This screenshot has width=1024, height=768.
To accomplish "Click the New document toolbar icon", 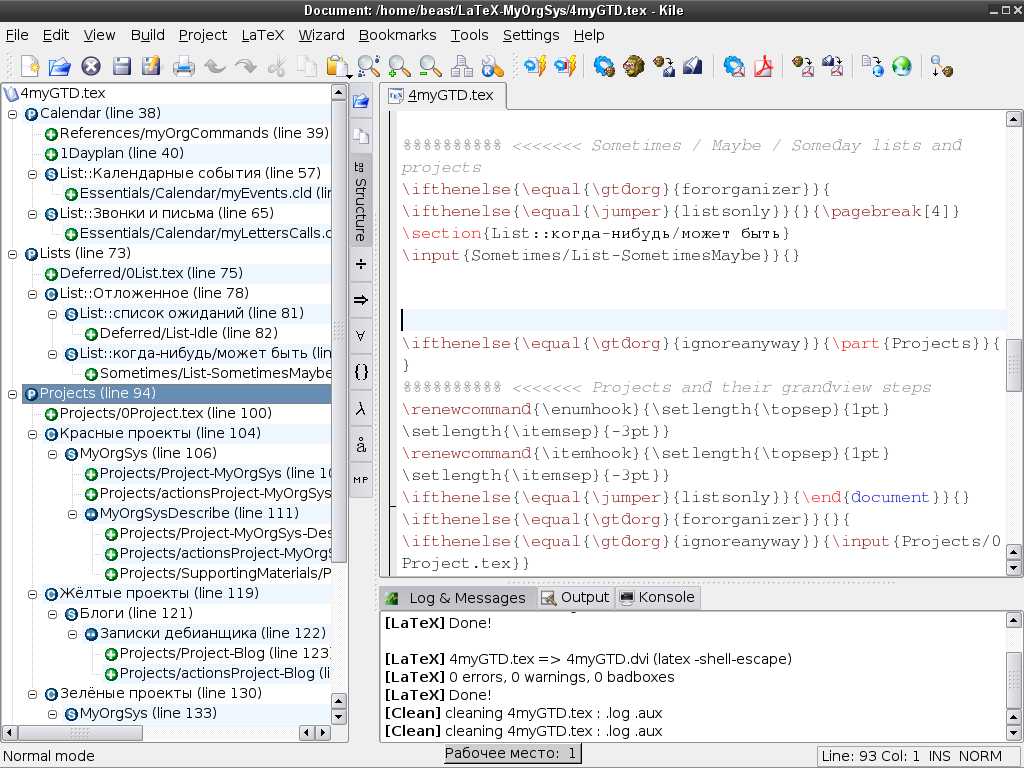I will (30, 67).
